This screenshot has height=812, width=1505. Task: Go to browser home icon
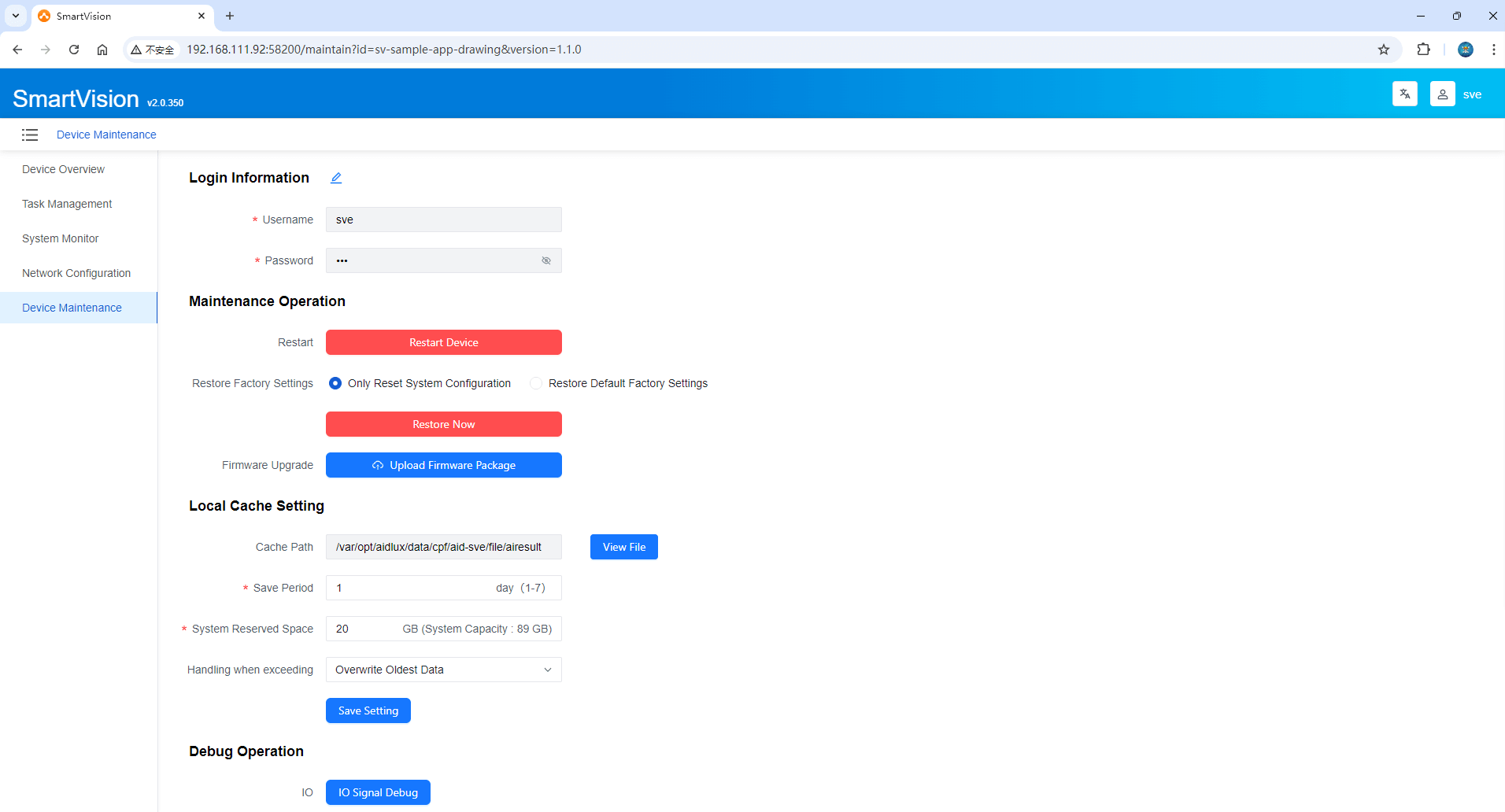[102, 50]
